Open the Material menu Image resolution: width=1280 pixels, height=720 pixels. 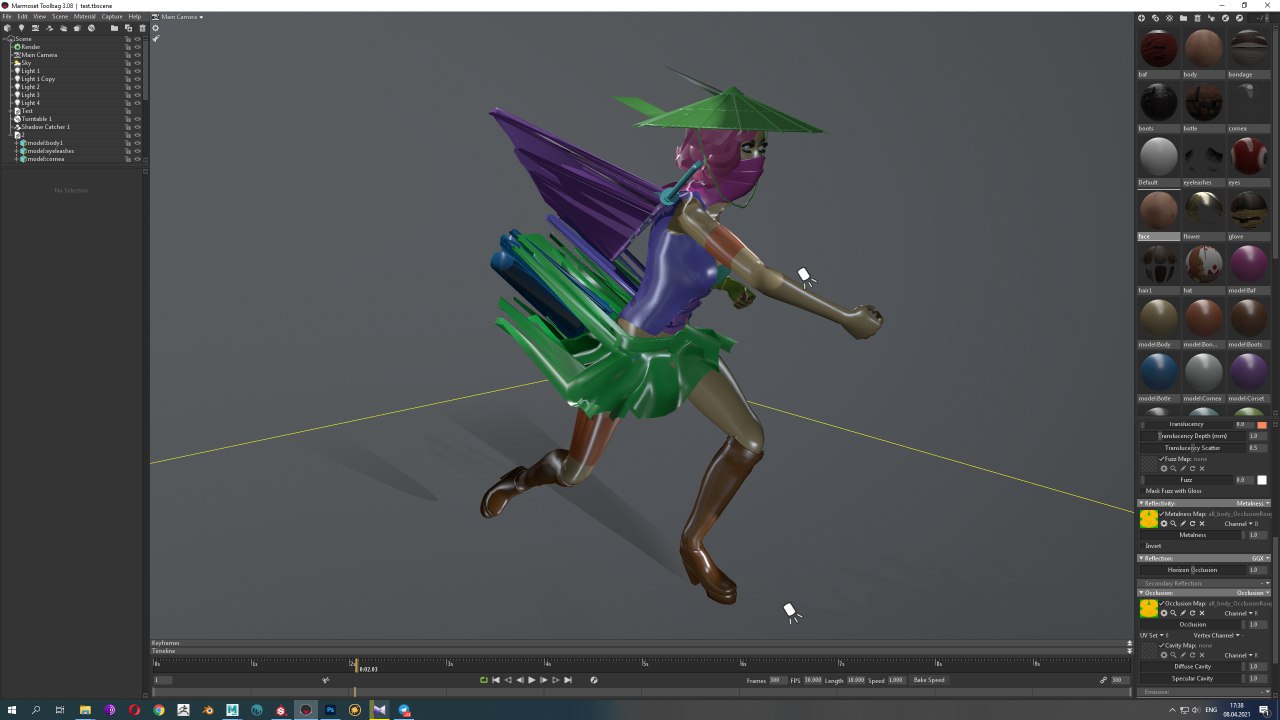(x=85, y=17)
